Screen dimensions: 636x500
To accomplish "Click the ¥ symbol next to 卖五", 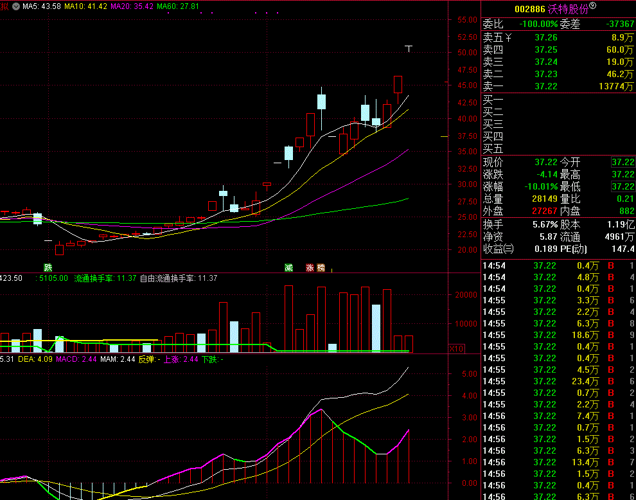I will pyautogui.click(x=508, y=38).
